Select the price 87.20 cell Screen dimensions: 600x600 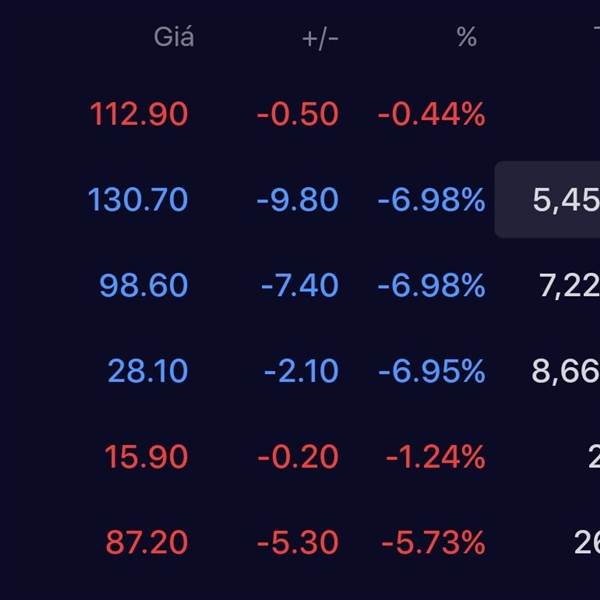[x=146, y=543]
